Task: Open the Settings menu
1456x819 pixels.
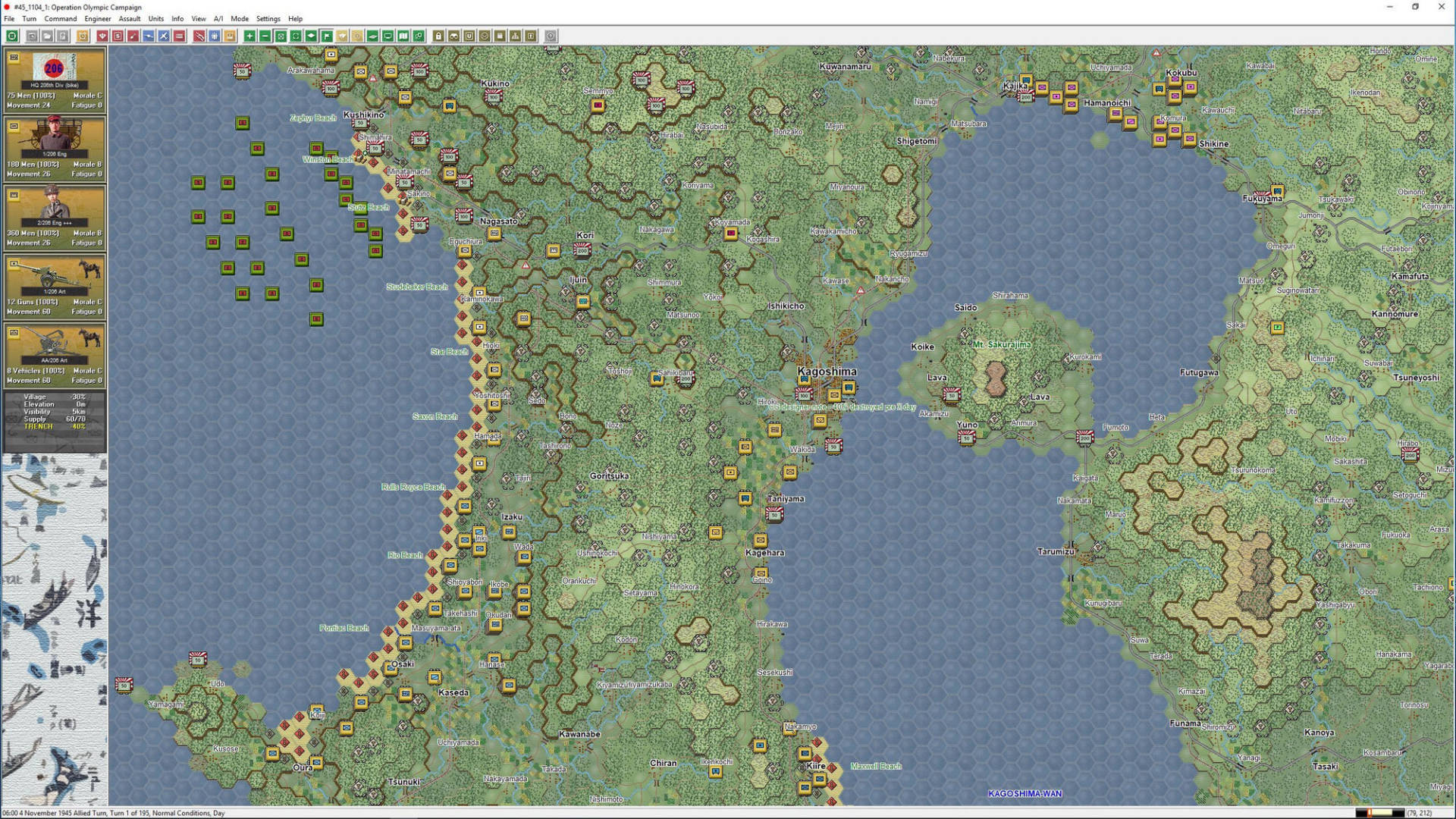Action: (268, 19)
